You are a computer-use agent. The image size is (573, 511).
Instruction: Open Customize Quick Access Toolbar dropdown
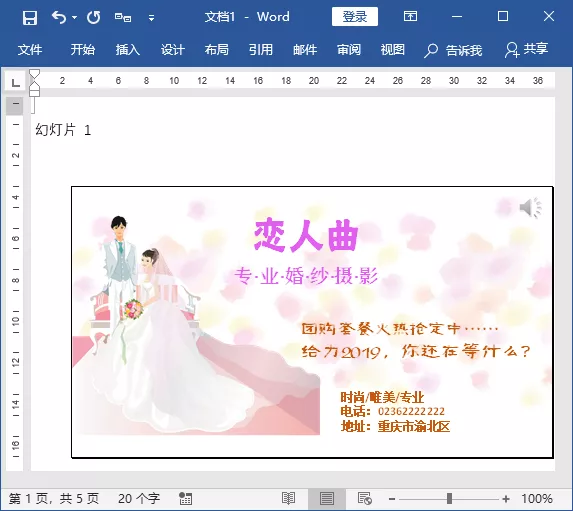click(151, 18)
